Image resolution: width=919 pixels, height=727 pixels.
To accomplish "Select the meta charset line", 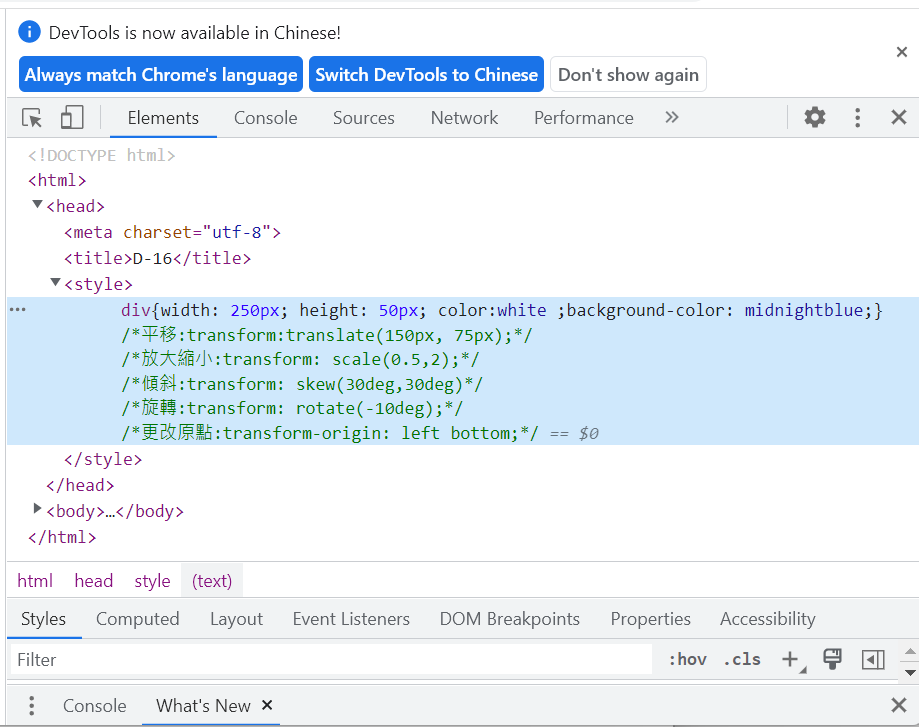I will pos(172,232).
